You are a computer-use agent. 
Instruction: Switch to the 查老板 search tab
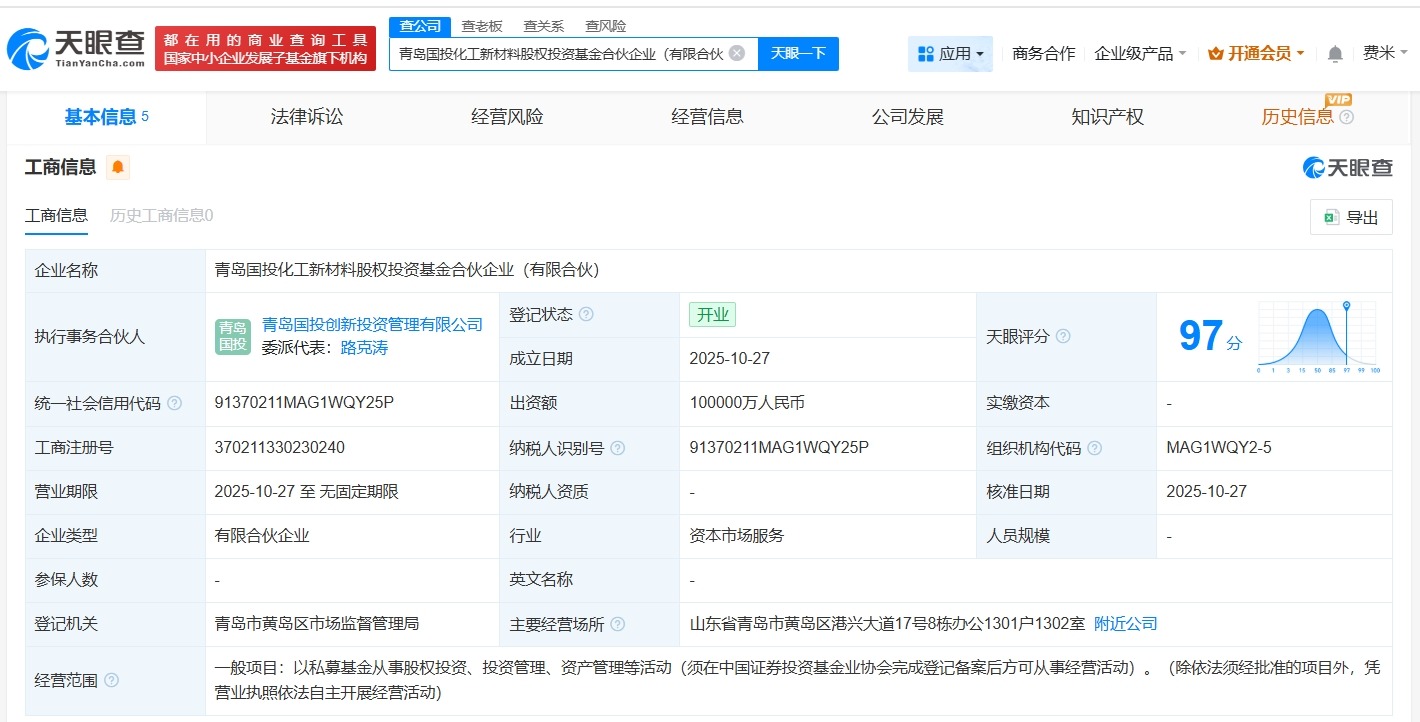point(484,25)
